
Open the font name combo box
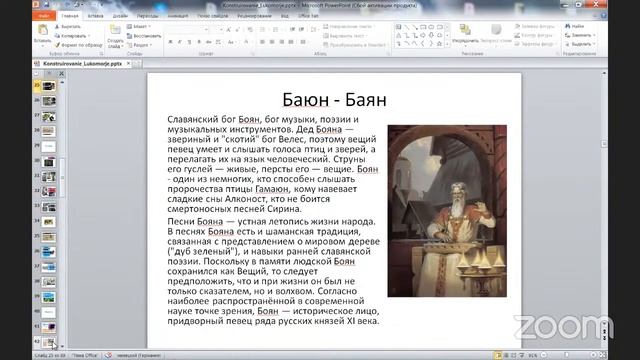click(188, 29)
